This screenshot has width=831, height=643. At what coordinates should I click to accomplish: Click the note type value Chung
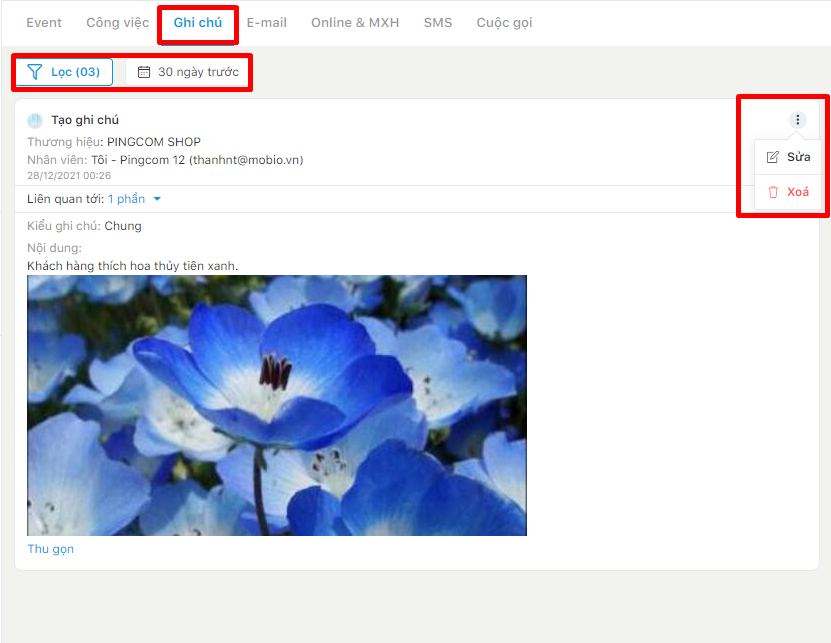(123, 226)
